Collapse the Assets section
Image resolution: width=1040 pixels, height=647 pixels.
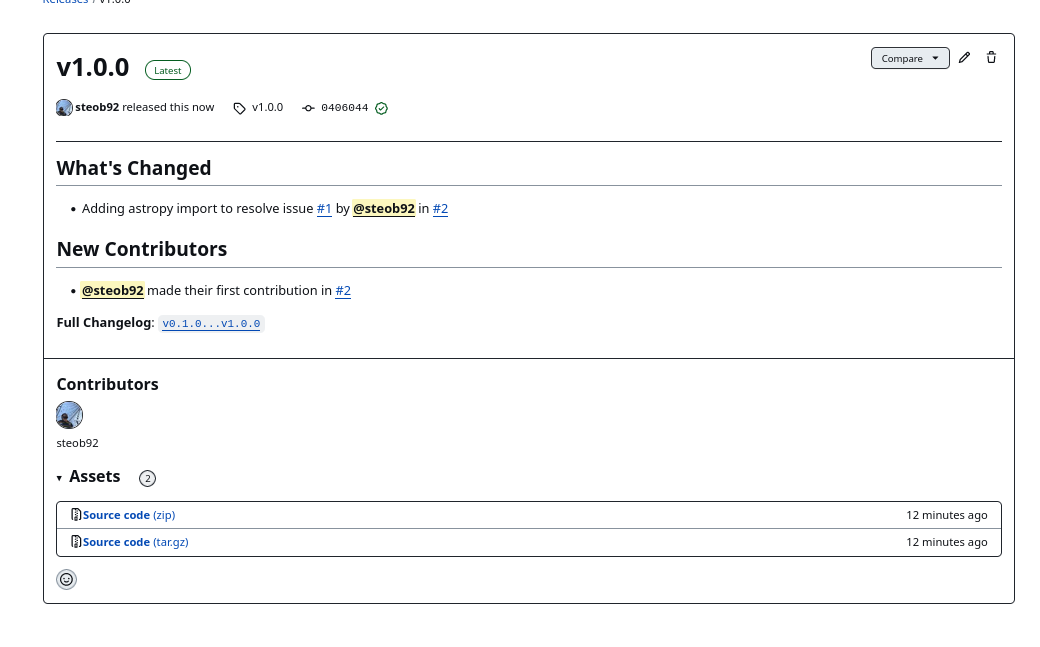pyautogui.click(x=59, y=477)
